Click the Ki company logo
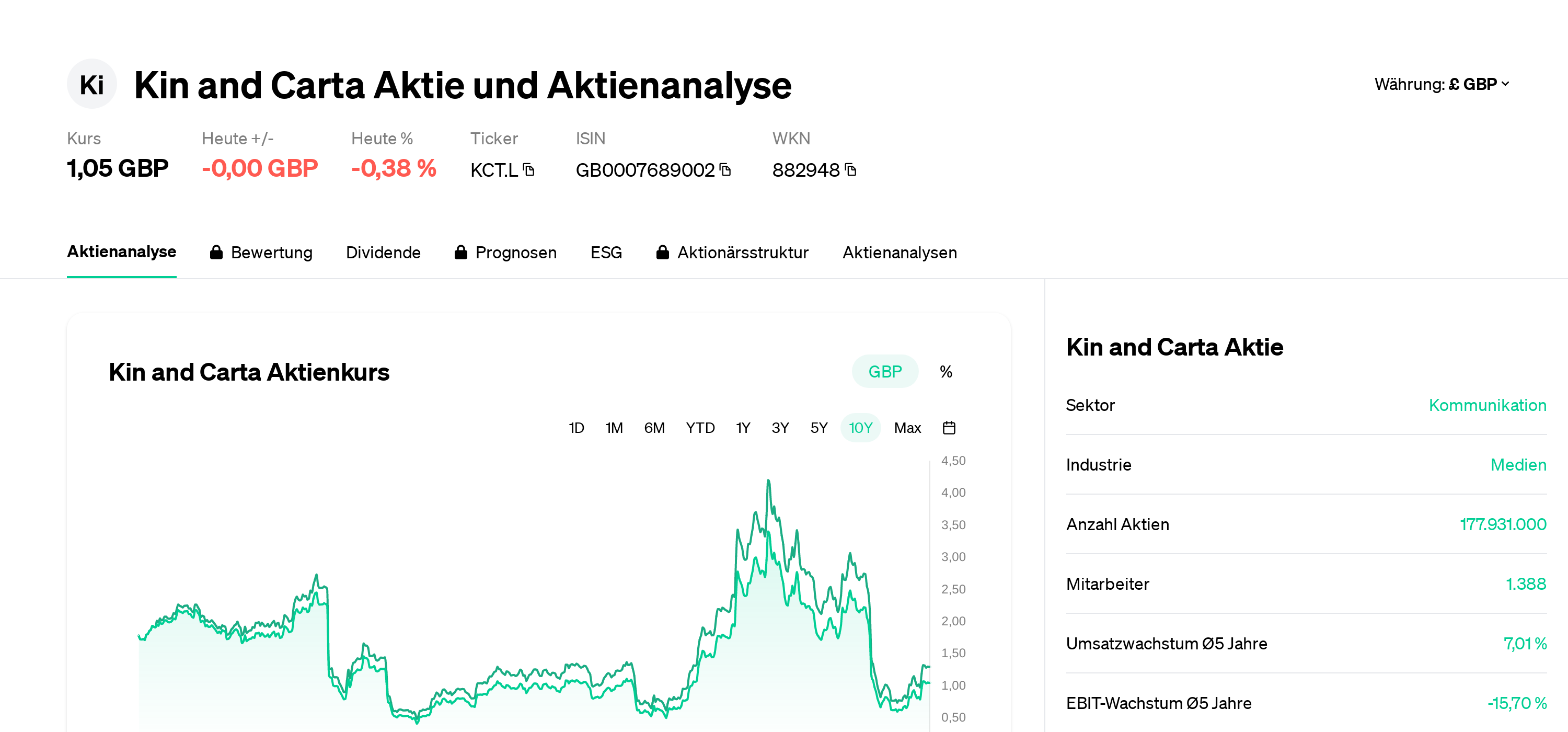The image size is (1568, 732). (x=91, y=84)
